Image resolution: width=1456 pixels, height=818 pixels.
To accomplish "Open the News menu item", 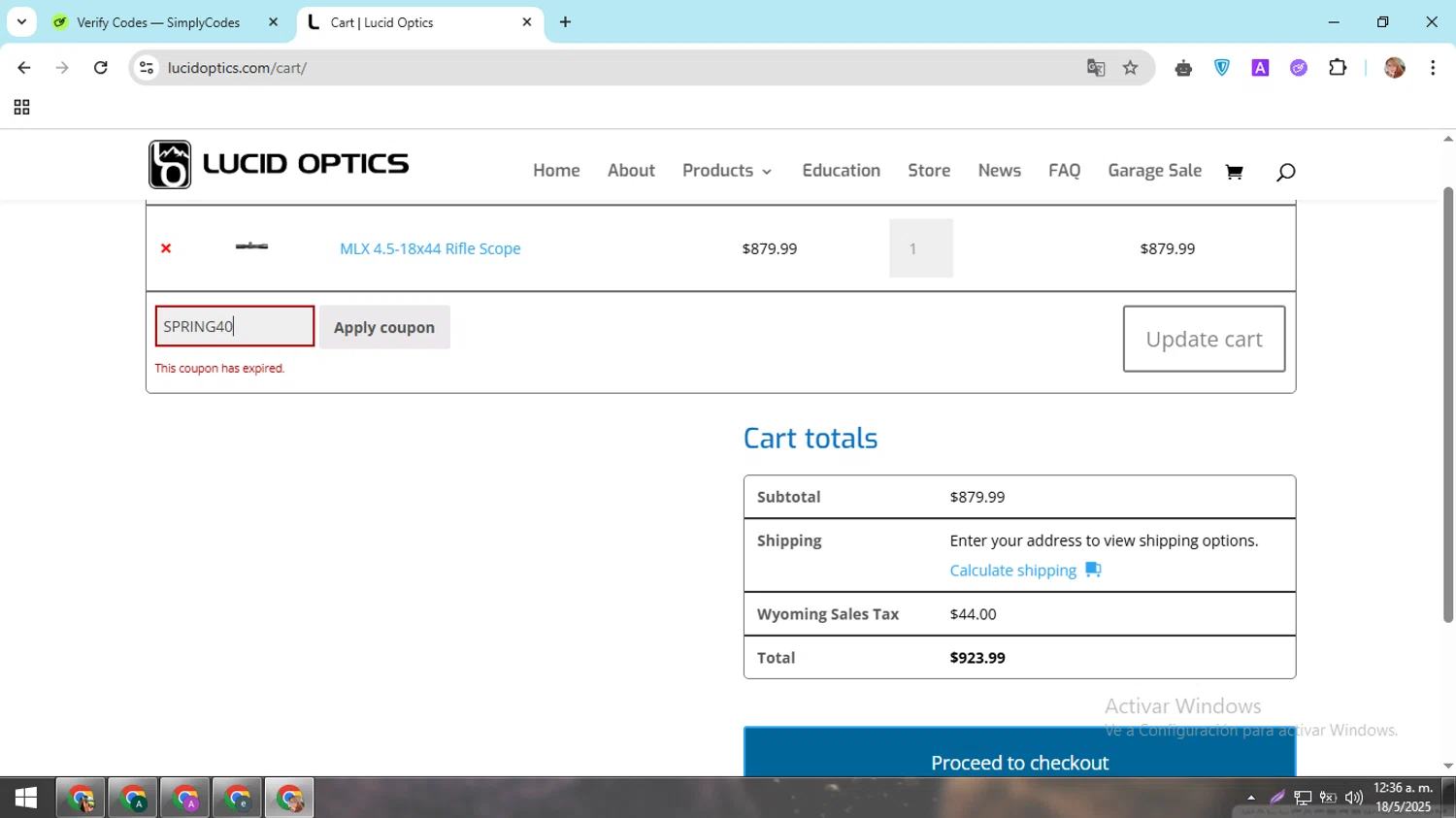I will point(1000,171).
